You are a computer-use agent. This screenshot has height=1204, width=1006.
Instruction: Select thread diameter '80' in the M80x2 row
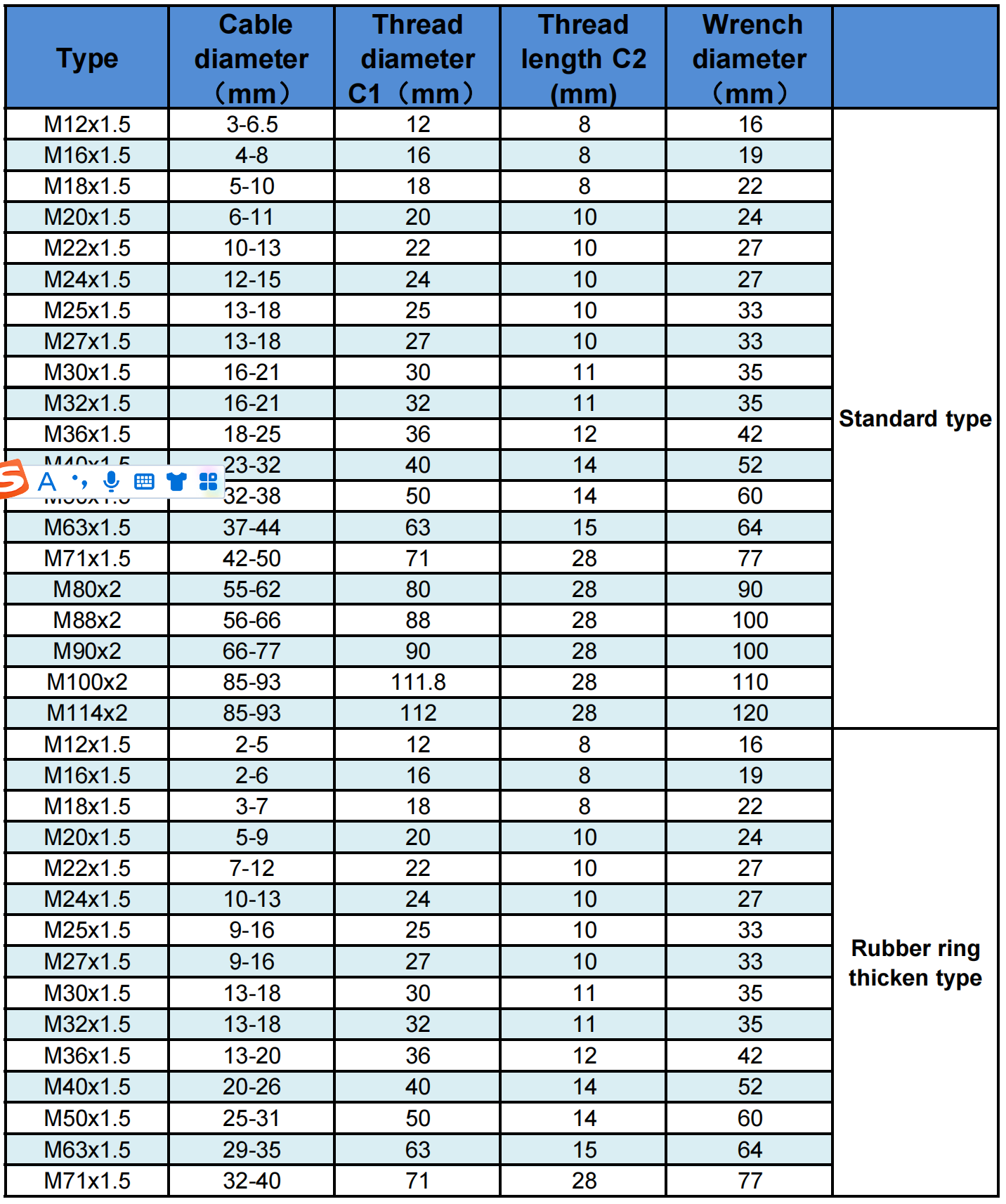coord(418,589)
